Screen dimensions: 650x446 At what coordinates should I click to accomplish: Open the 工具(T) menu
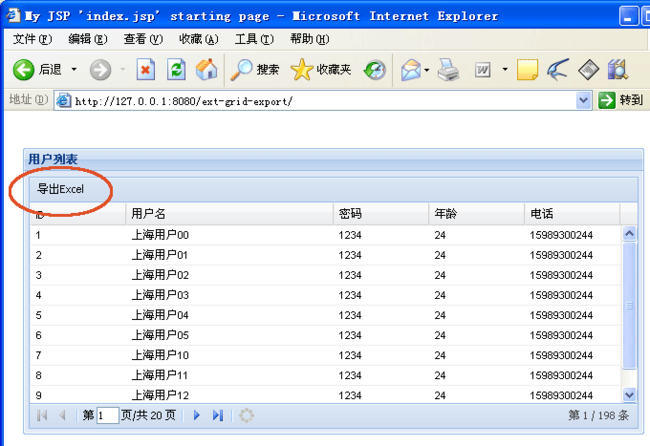tap(254, 39)
